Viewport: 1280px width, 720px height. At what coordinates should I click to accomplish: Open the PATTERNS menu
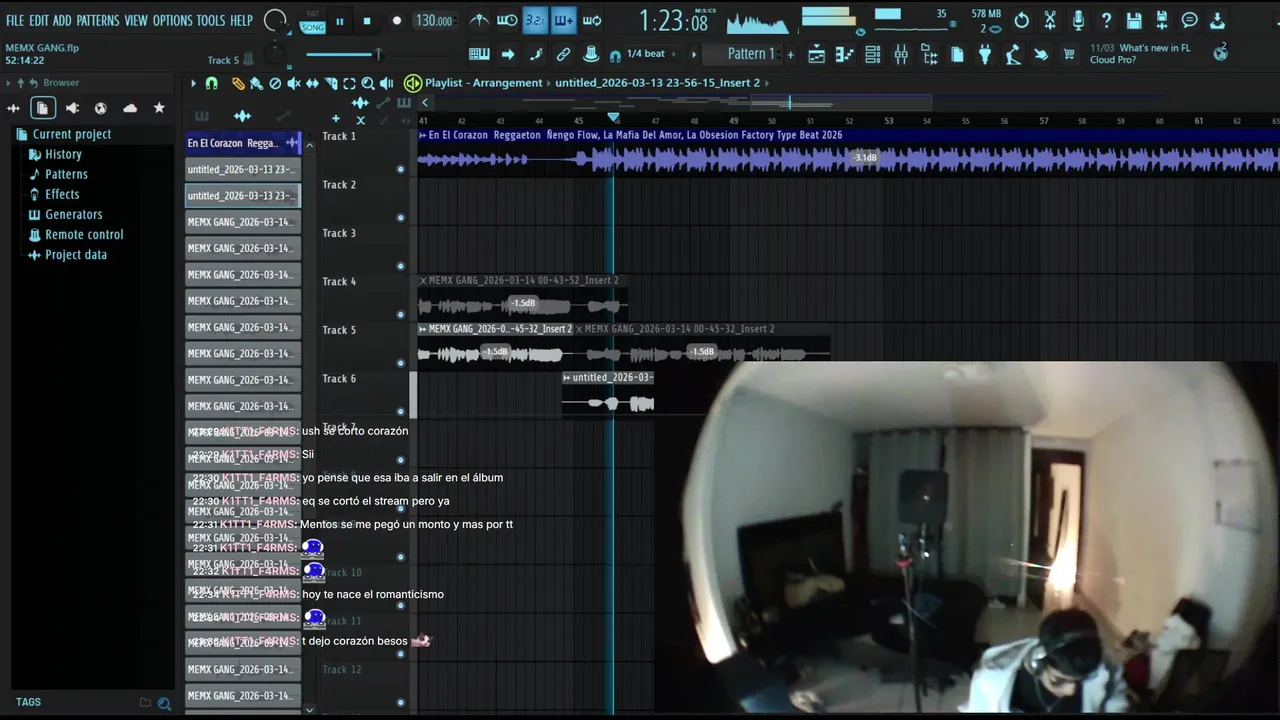click(x=98, y=20)
